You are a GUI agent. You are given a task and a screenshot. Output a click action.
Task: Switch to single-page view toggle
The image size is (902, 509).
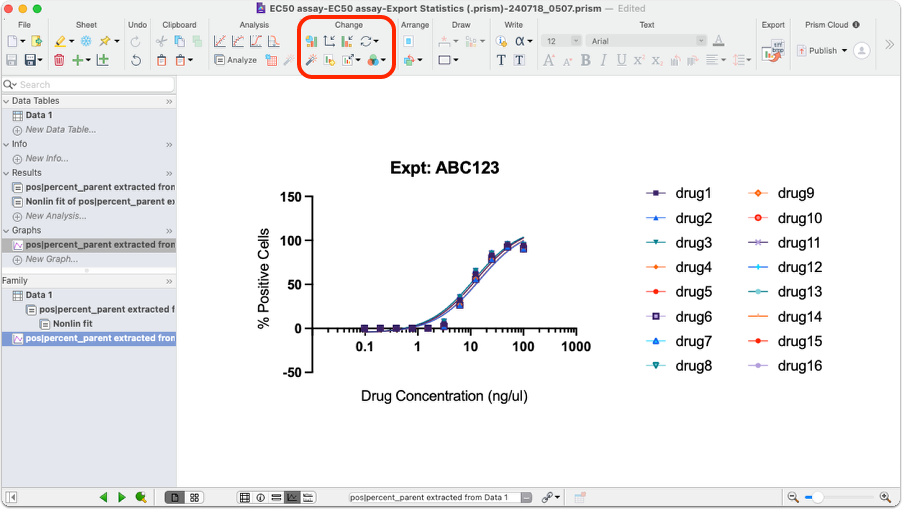pyautogui.click(x=175, y=497)
